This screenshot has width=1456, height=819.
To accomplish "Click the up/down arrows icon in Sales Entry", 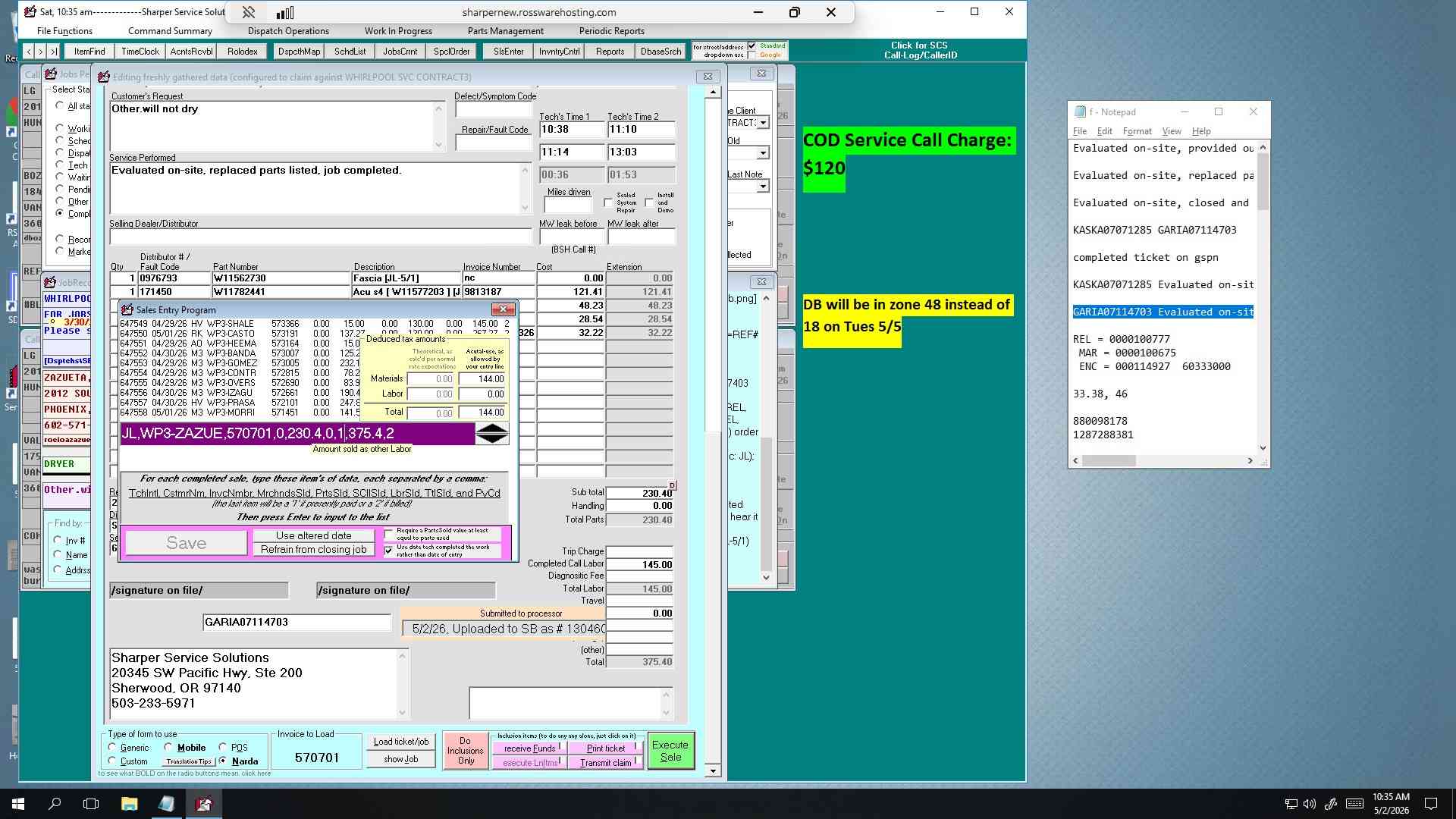I will [x=491, y=434].
